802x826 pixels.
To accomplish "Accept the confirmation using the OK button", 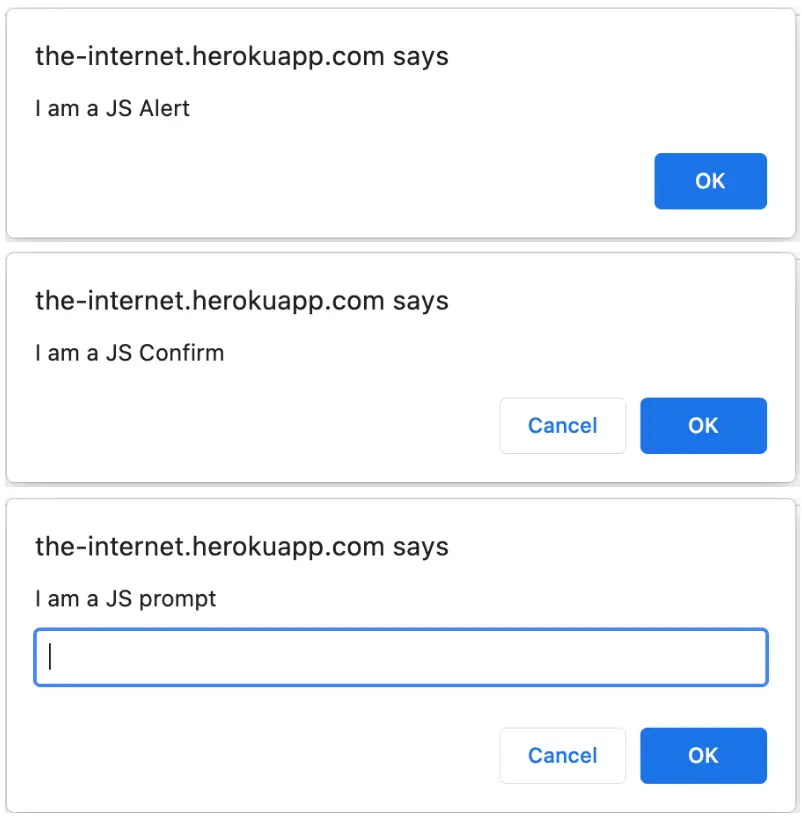I will pos(703,426).
